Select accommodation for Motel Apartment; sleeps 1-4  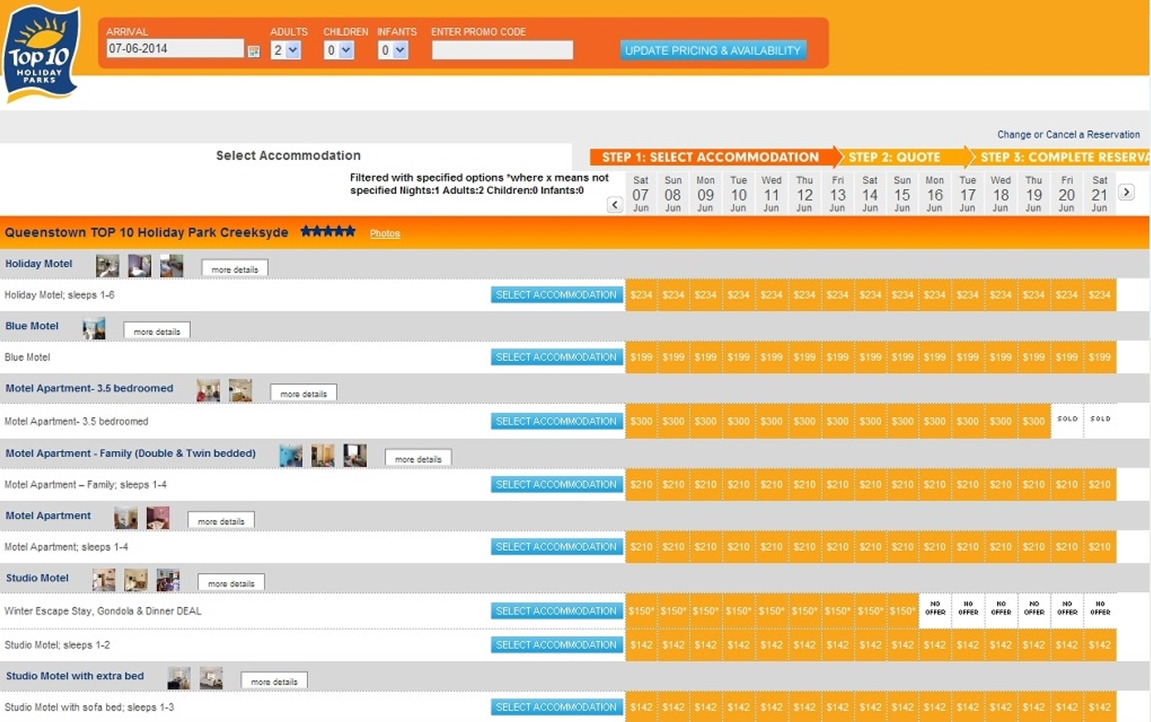click(x=556, y=547)
